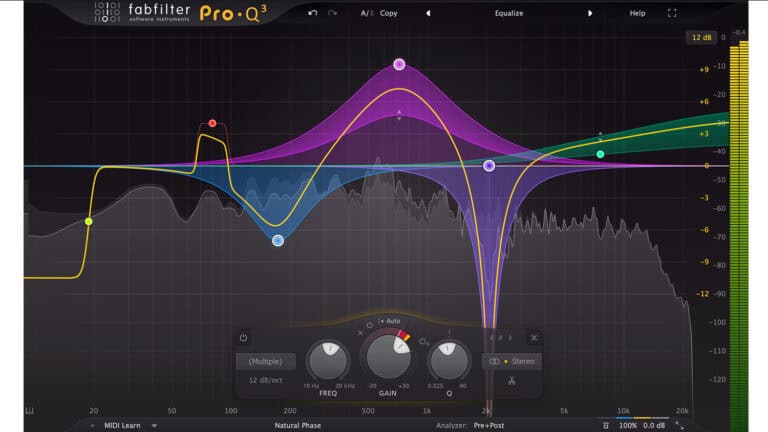Click the invert gain X icon
The width and height of the screenshot is (768, 432).
(x=360, y=333)
